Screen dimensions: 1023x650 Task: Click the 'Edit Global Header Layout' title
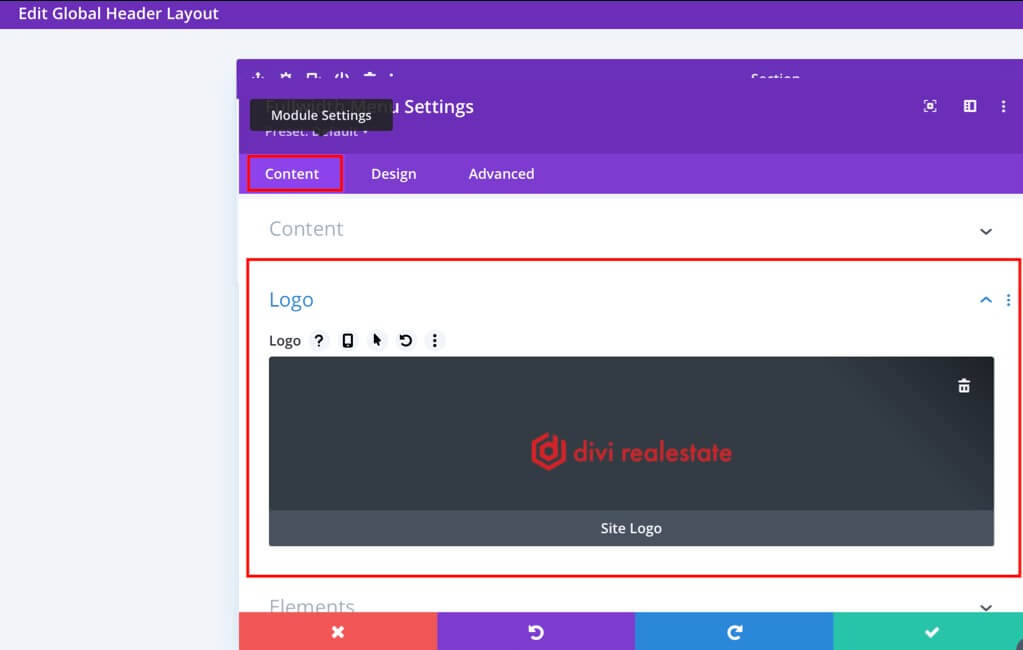tap(118, 14)
